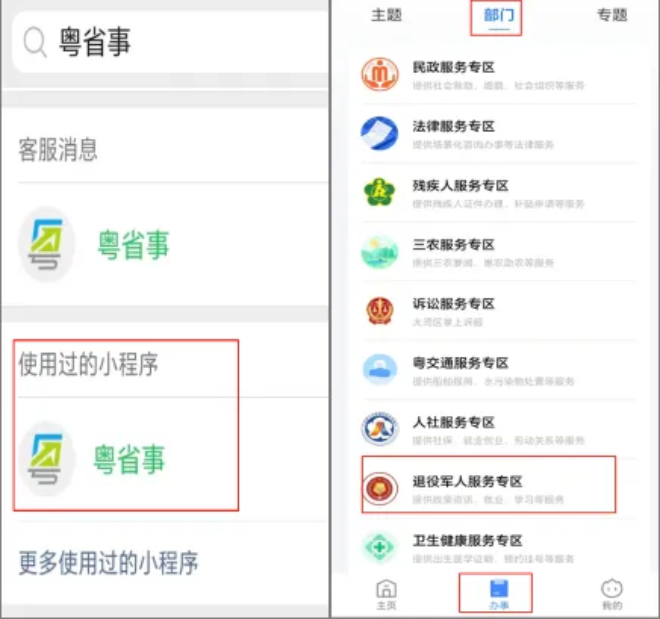Select 办事 in bottom navigation
Image resolution: width=660 pixels, height=619 pixels.
pos(499,594)
